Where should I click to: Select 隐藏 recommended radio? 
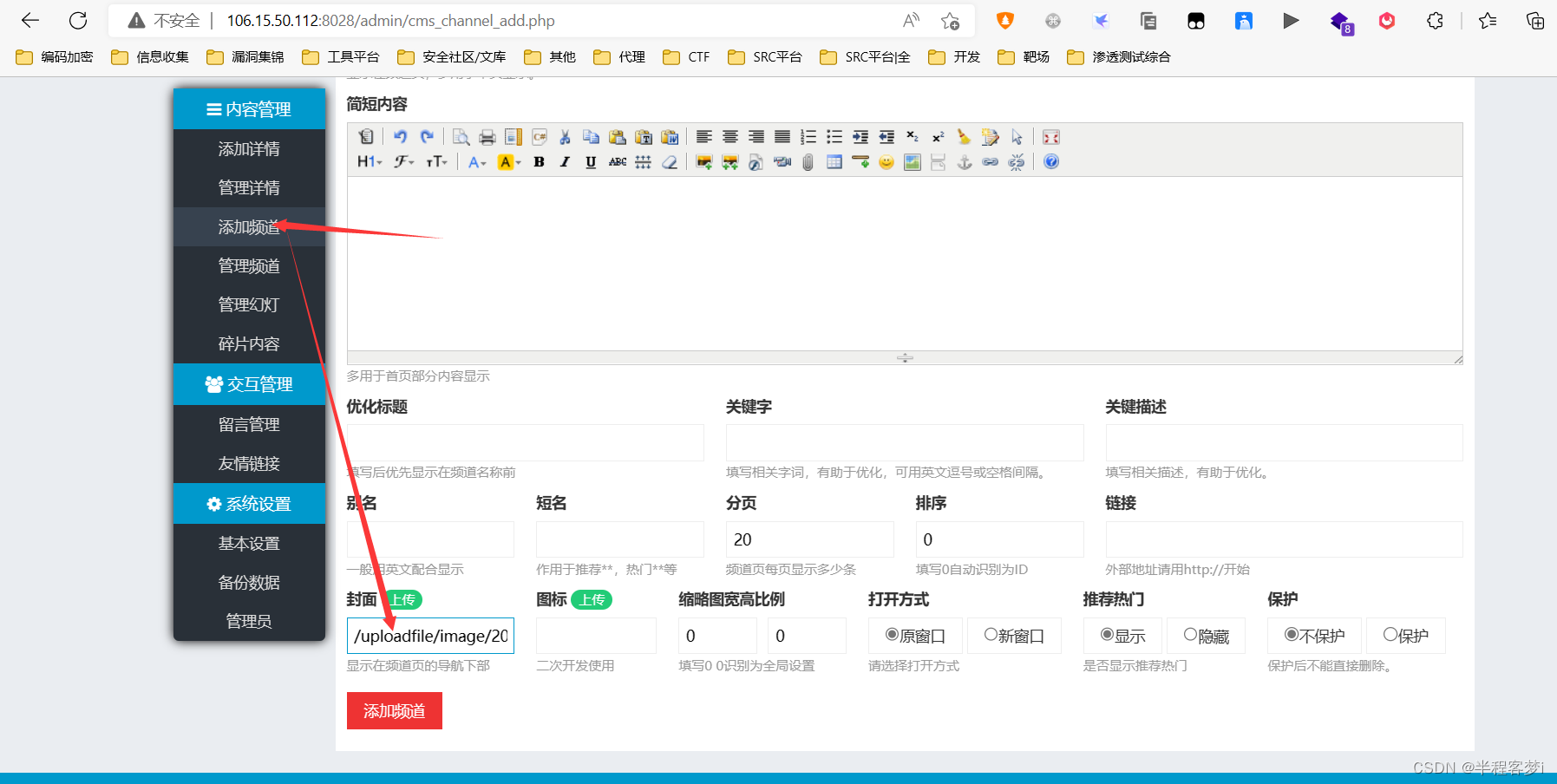tap(1190, 635)
